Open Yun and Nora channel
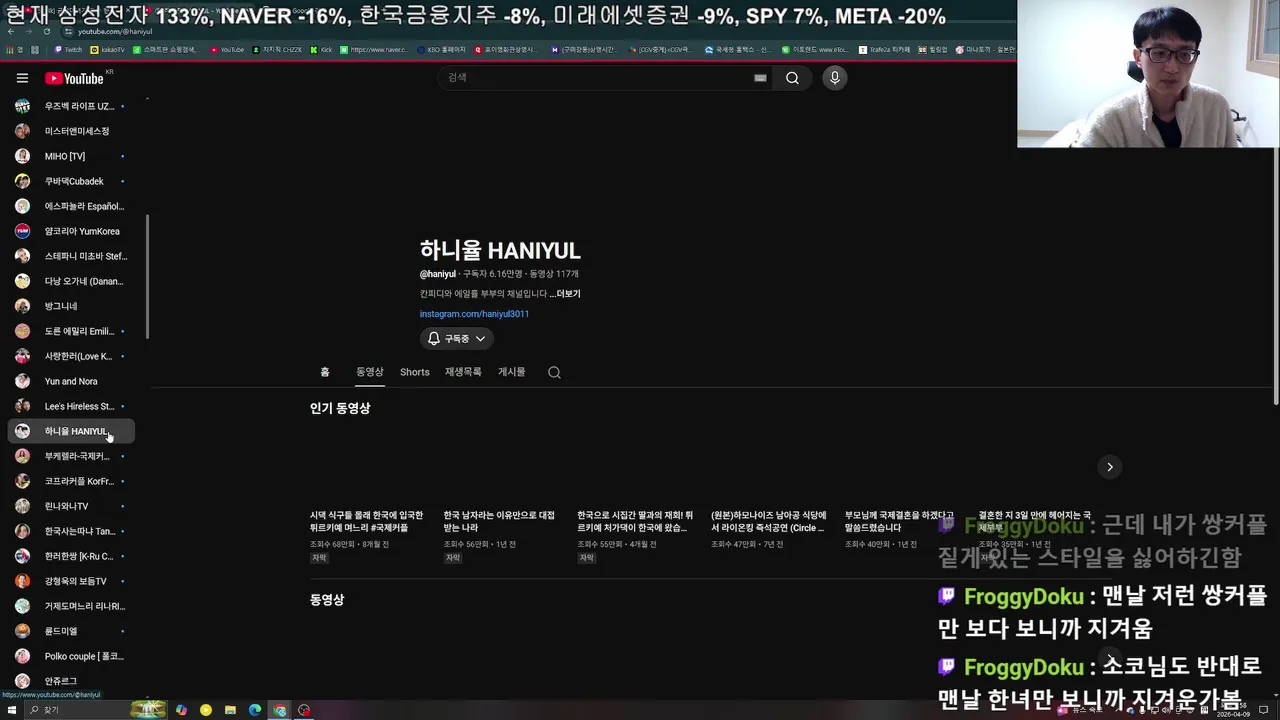 tap(70, 381)
